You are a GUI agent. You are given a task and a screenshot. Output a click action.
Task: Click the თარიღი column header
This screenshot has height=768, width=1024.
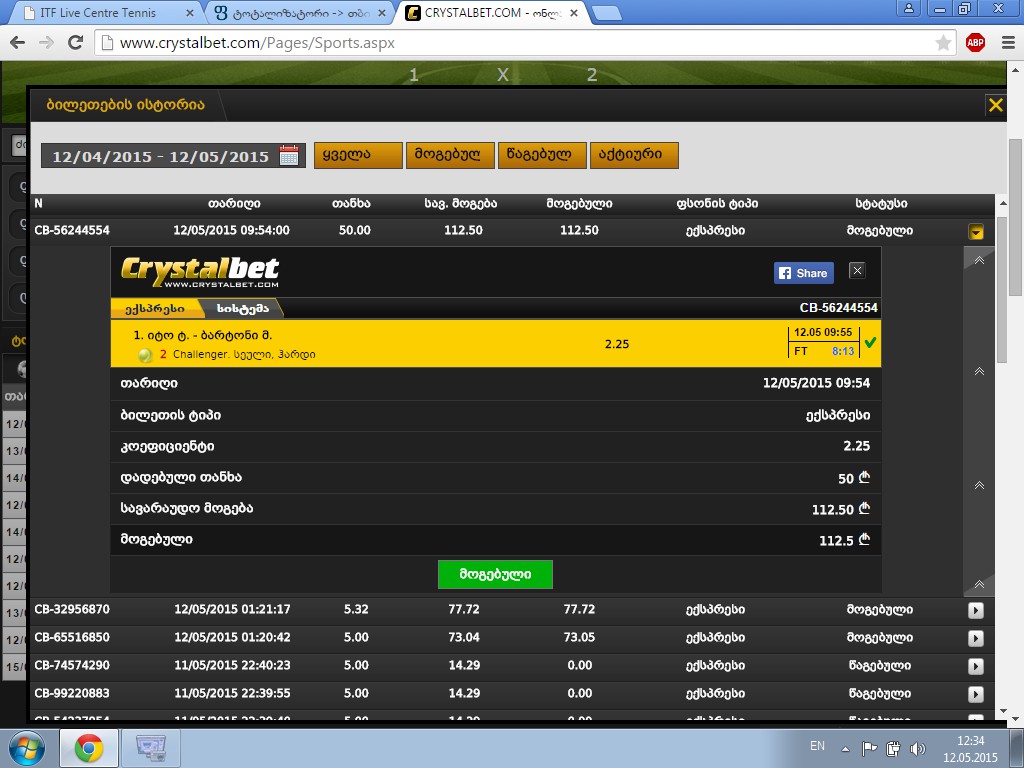pos(234,204)
